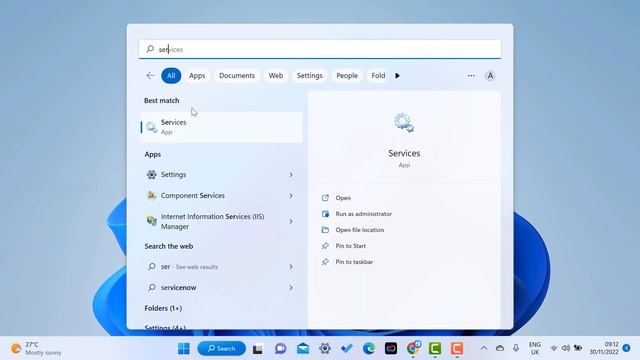Click the search input field
Viewport: 640px width, 360px height.
pyautogui.click(x=320, y=49)
